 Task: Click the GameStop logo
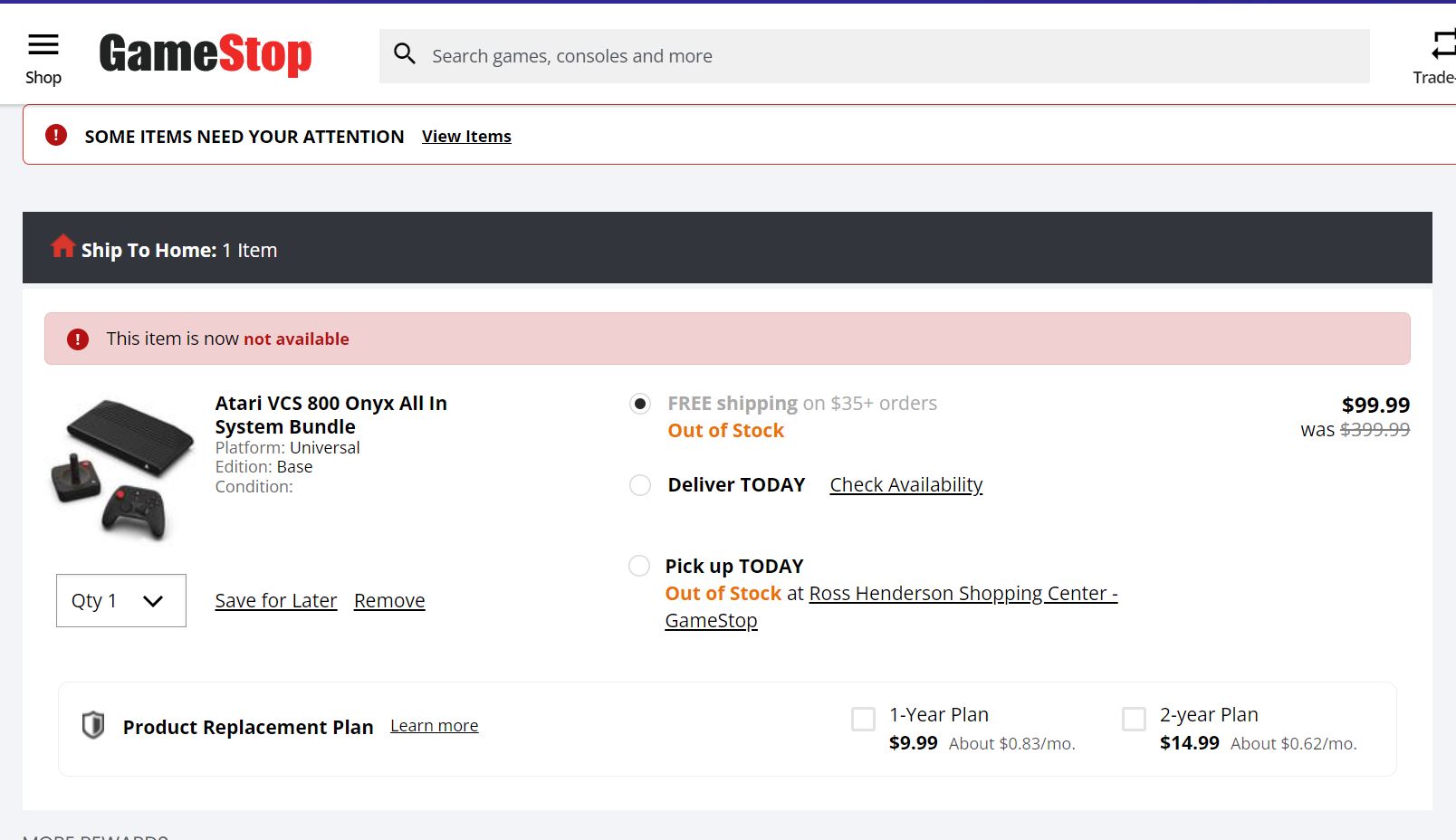(206, 54)
